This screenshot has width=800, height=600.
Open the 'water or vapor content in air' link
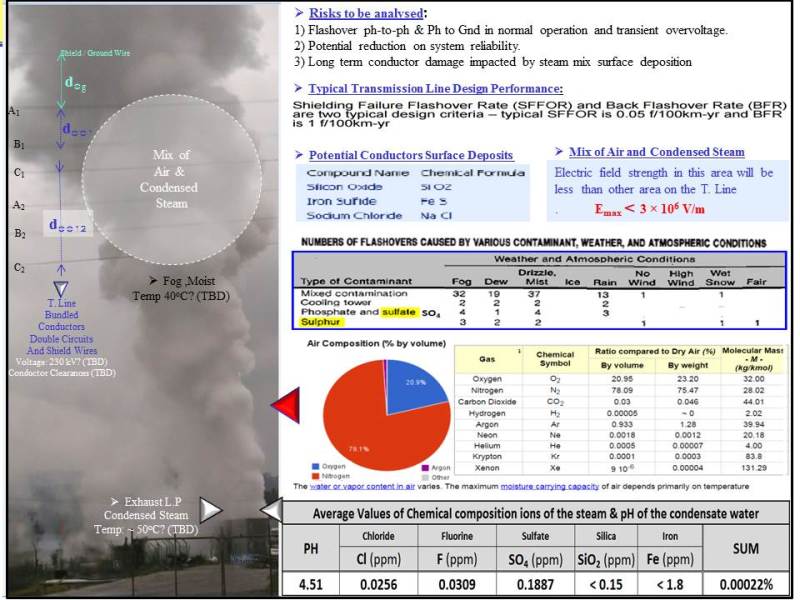(x=362, y=486)
